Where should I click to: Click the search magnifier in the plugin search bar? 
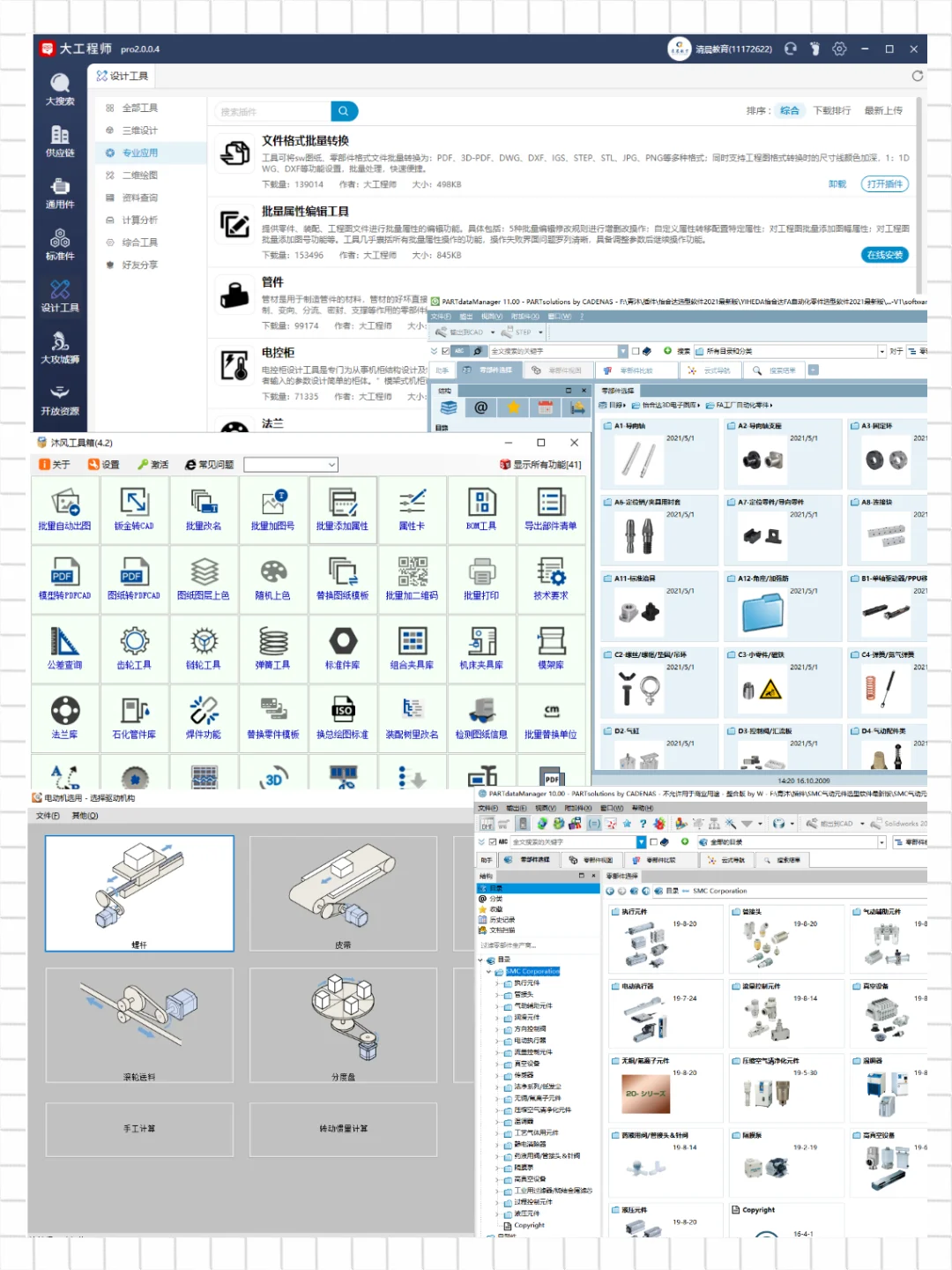(343, 111)
